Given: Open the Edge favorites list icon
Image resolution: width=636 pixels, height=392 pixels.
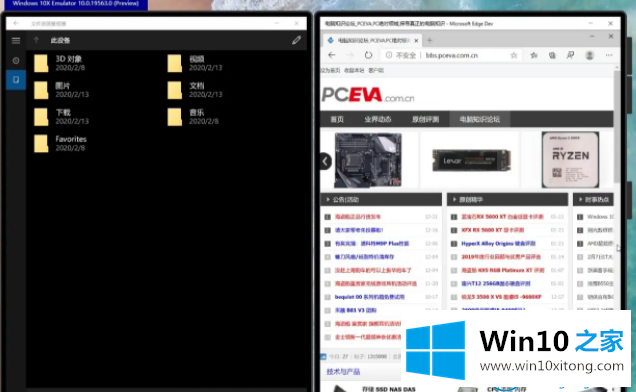Looking at the screenshot, I should [x=534, y=55].
